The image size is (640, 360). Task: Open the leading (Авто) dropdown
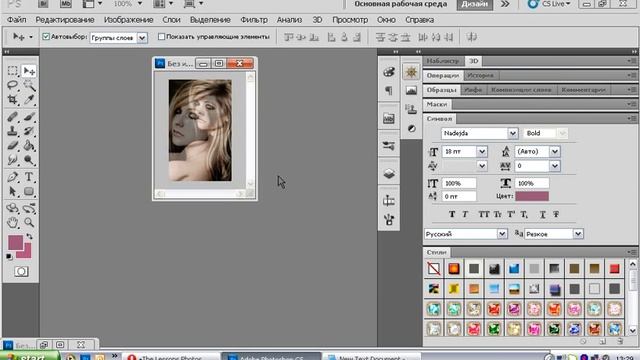555,152
